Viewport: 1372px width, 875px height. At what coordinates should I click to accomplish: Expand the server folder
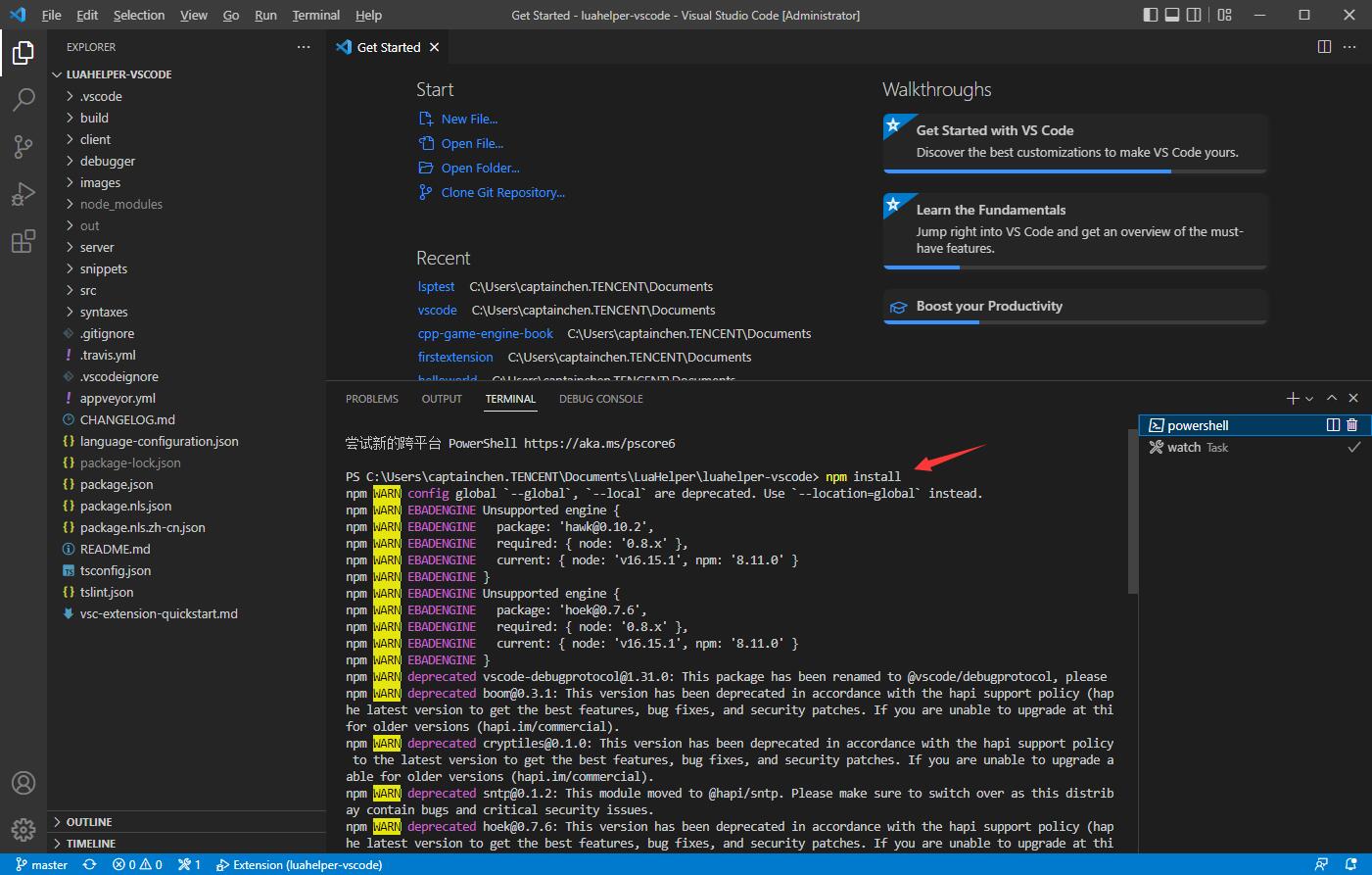pyautogui.click(x=186, y=247)
